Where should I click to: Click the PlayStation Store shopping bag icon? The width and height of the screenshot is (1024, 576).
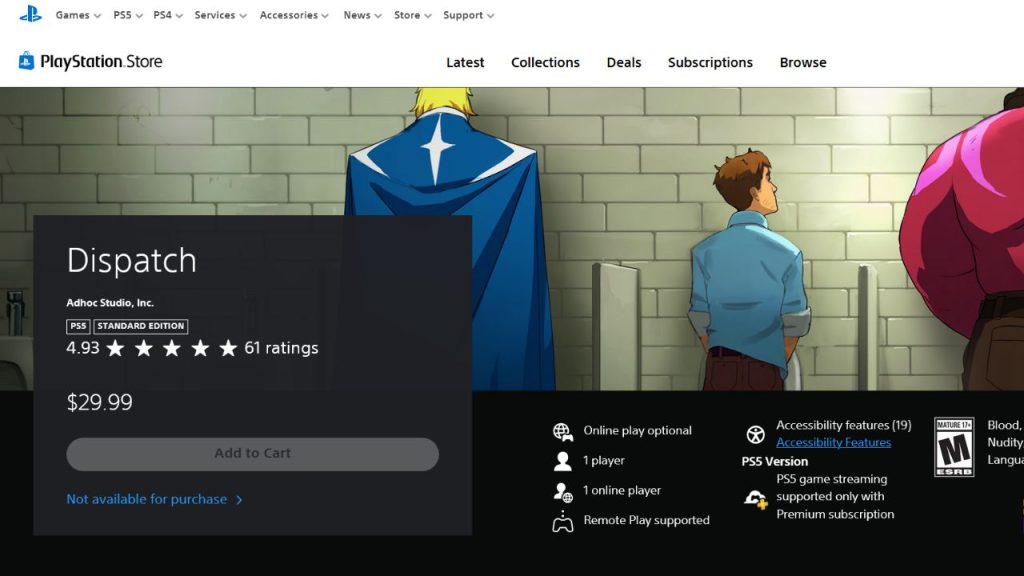pyautogui.click(x=26, y=61)
